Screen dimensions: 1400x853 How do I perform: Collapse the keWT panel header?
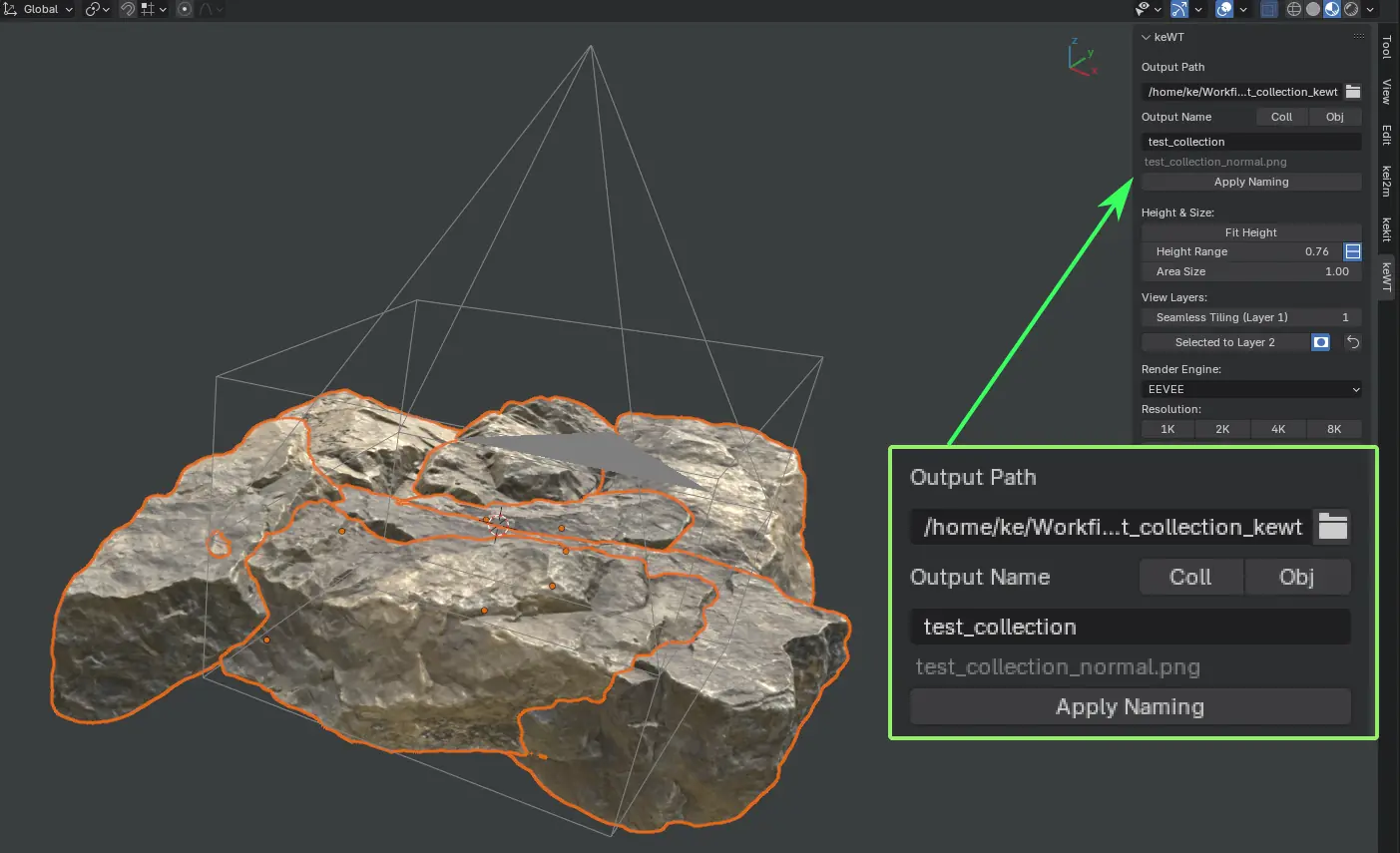(1147, 37)
